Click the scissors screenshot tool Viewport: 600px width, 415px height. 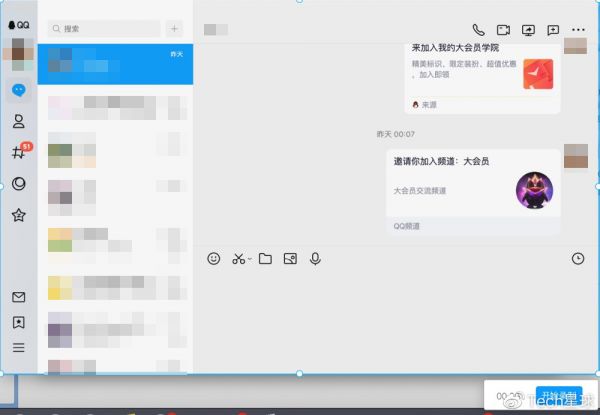[x=238, y=259]
